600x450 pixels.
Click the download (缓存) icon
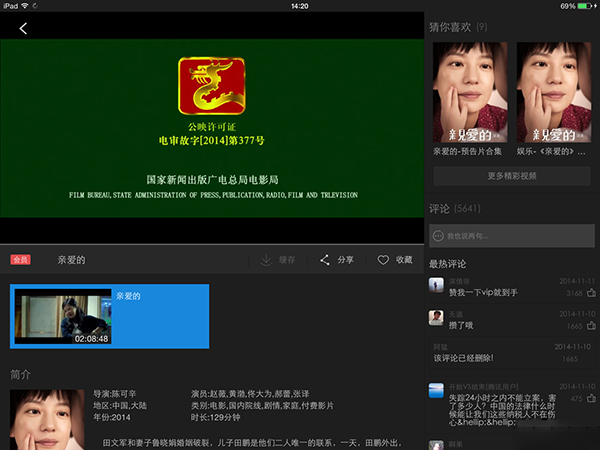(x=266, y=260)
